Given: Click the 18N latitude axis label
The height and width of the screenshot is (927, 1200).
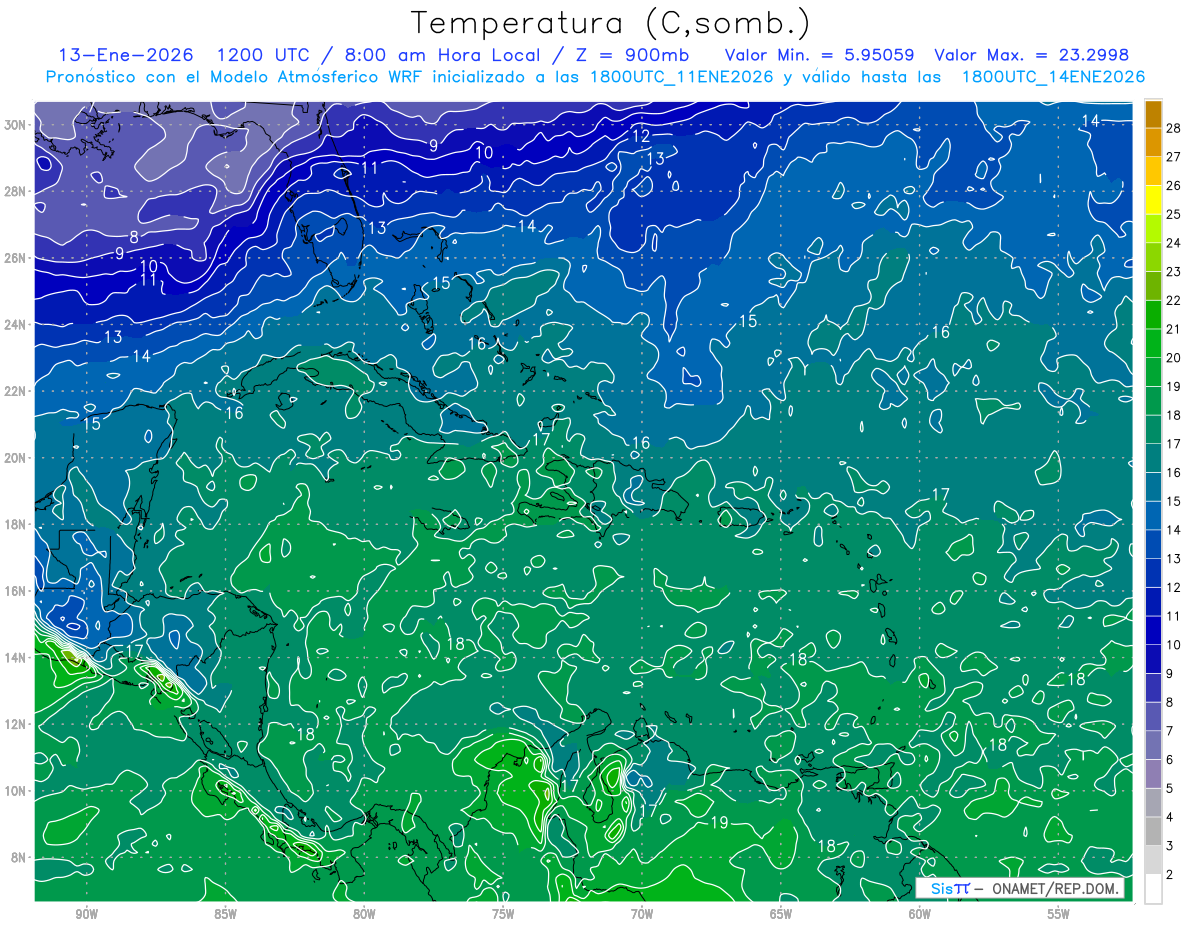Looking at the screenshot, I should click(x=17, y=524).
